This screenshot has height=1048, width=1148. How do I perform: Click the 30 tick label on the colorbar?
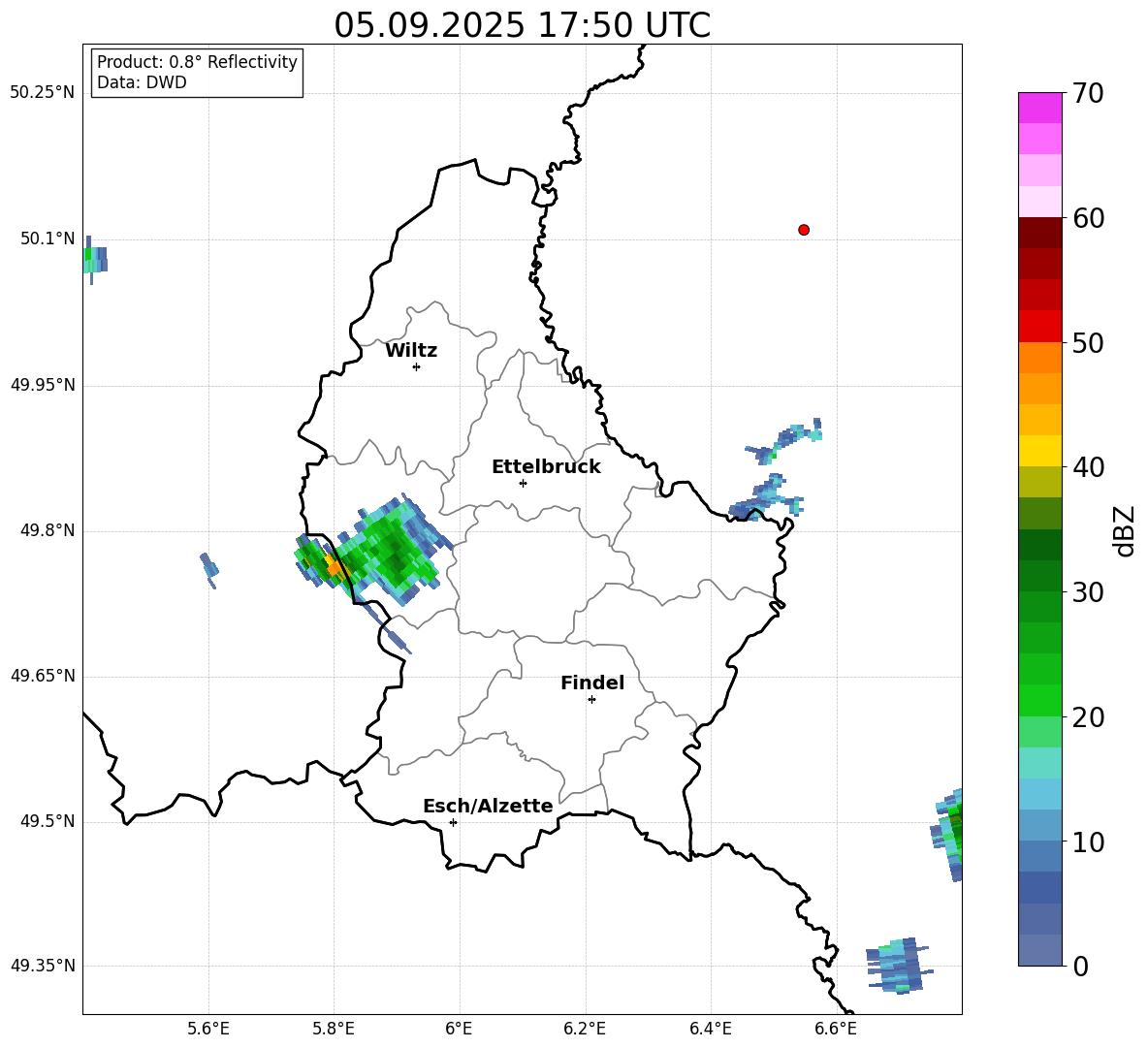point(1088,592)
